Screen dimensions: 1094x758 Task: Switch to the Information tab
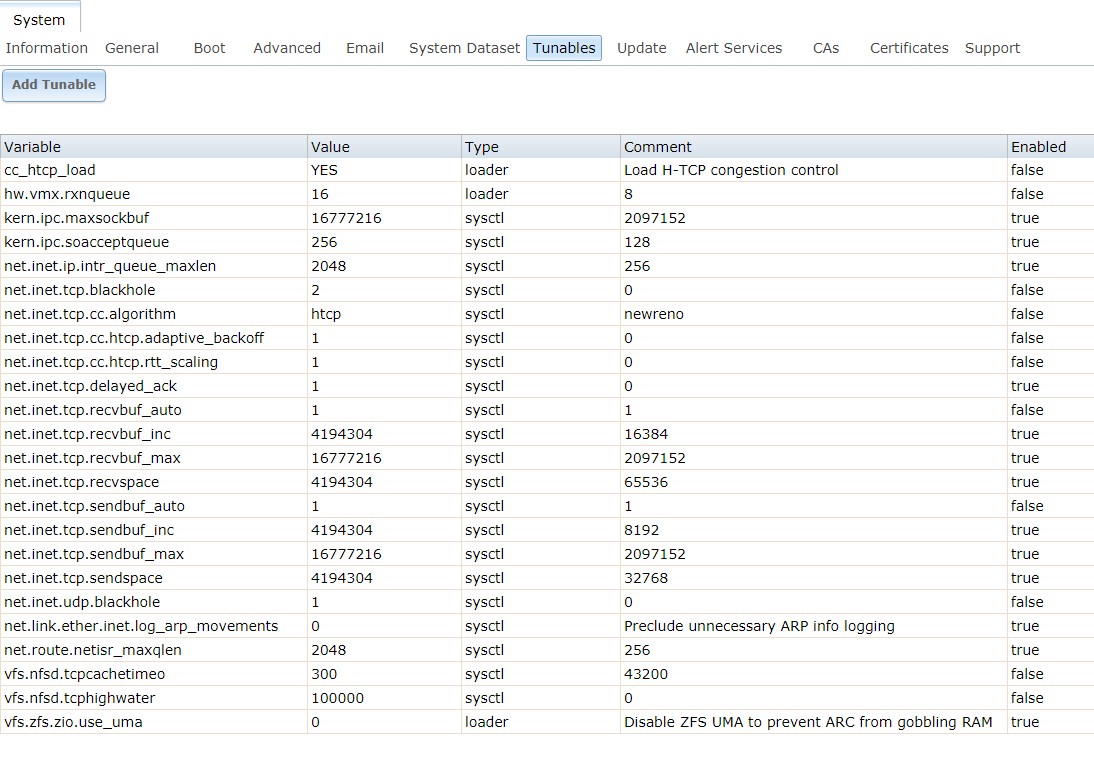point(47,48)
